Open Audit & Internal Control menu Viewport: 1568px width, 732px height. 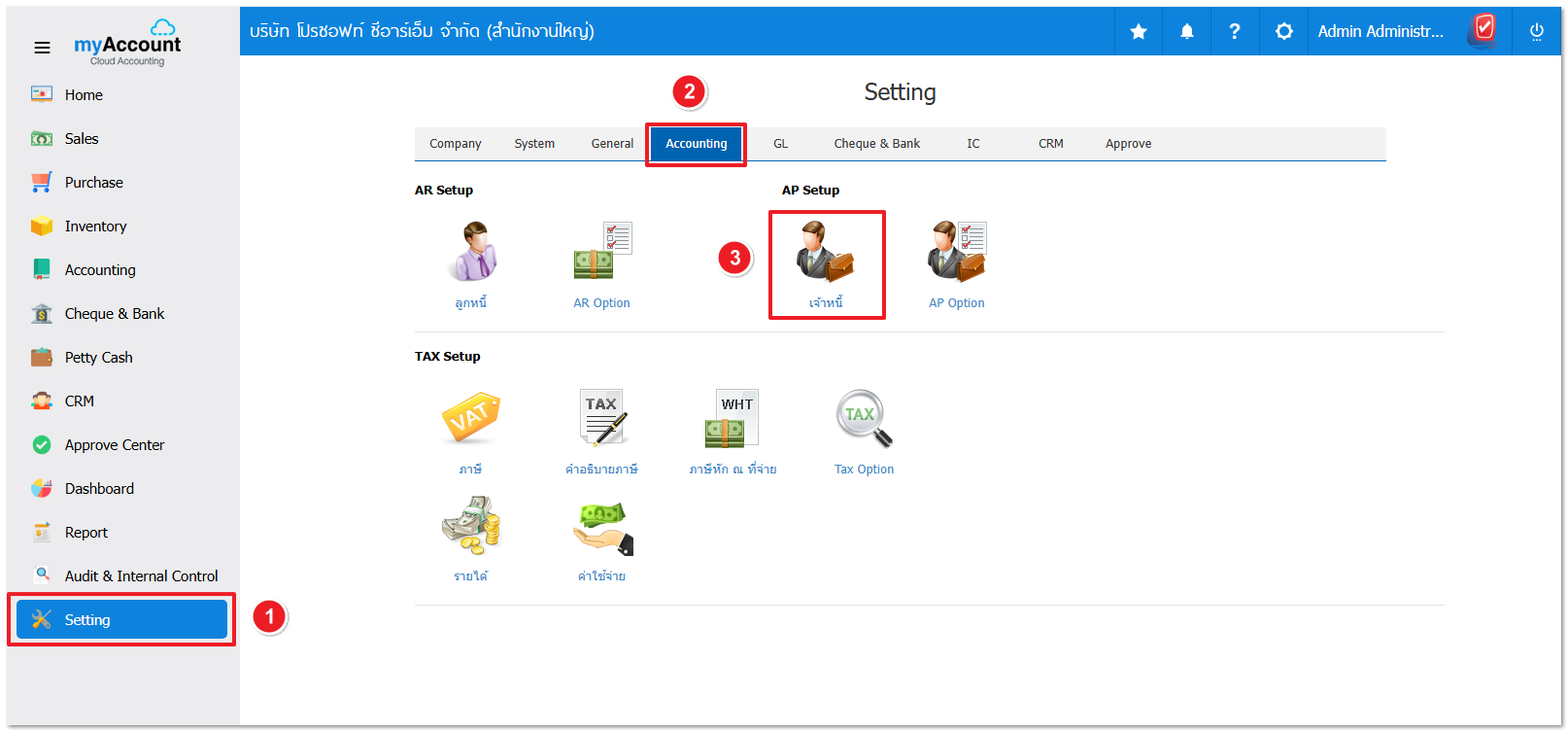coord(141,576)
